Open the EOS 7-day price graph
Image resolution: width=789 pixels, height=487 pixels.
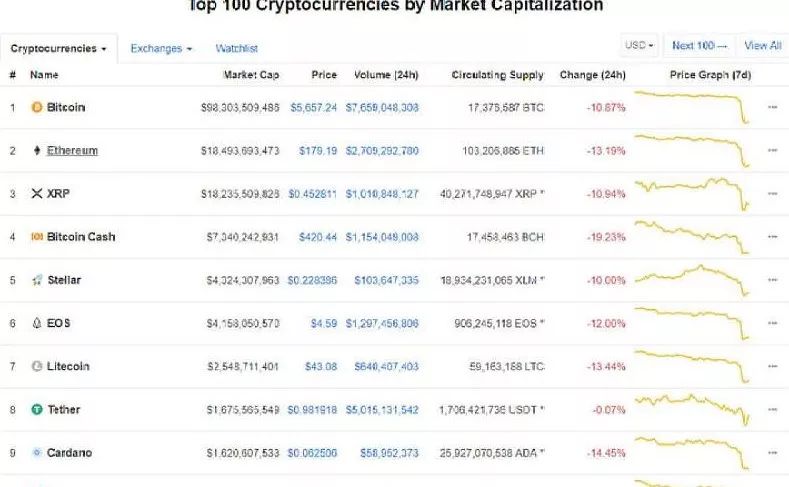692,323
